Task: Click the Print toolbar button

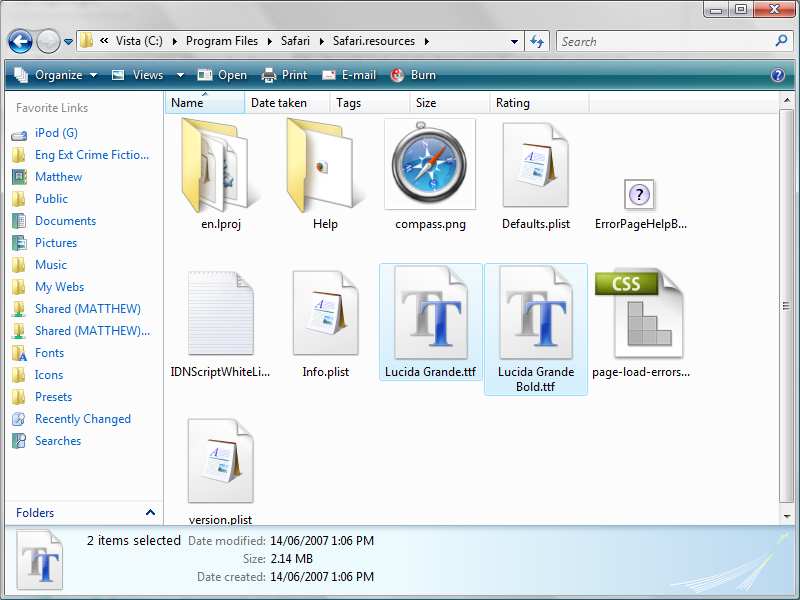Action: [284, 75]
